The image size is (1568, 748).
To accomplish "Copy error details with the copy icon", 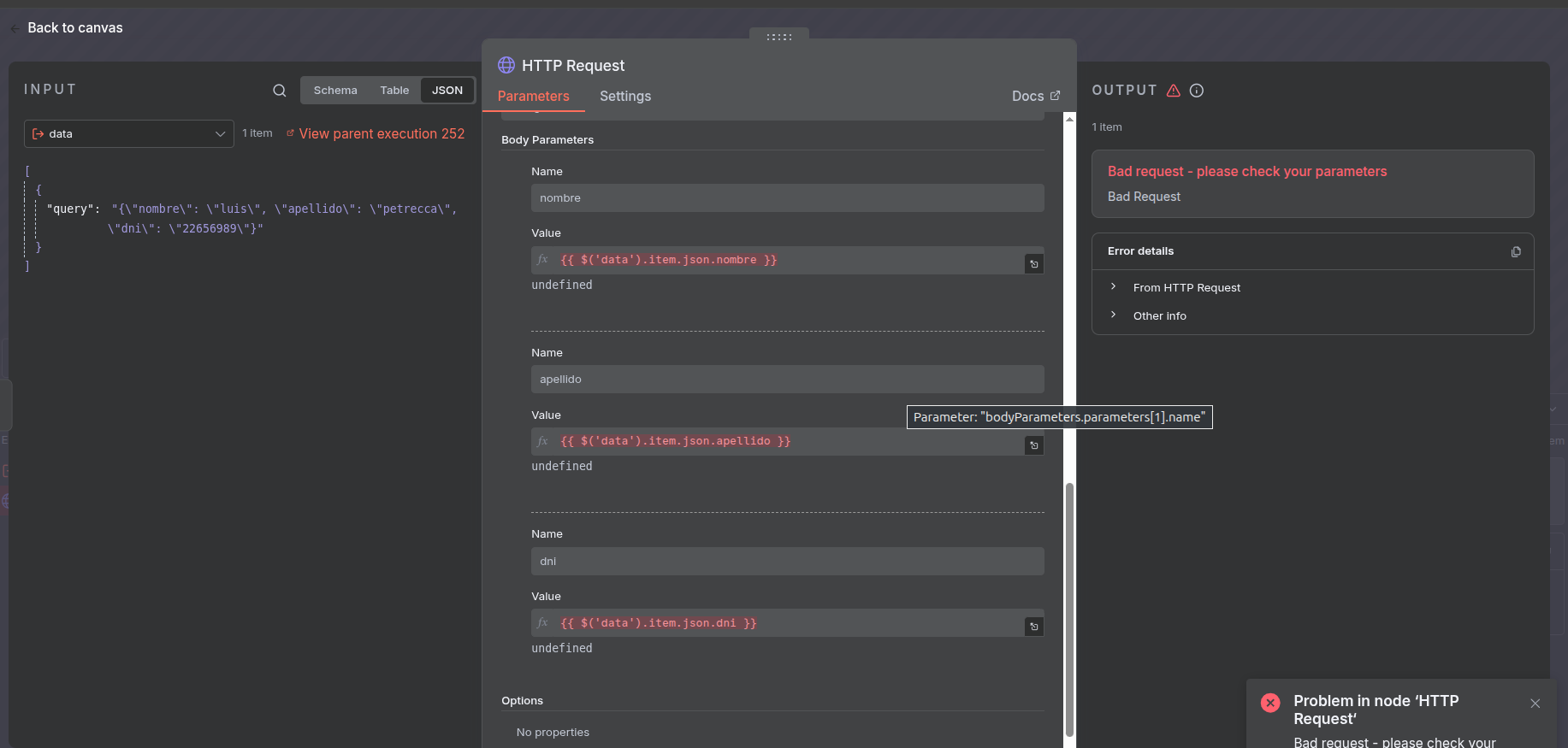I will (x=1516, y=252).
